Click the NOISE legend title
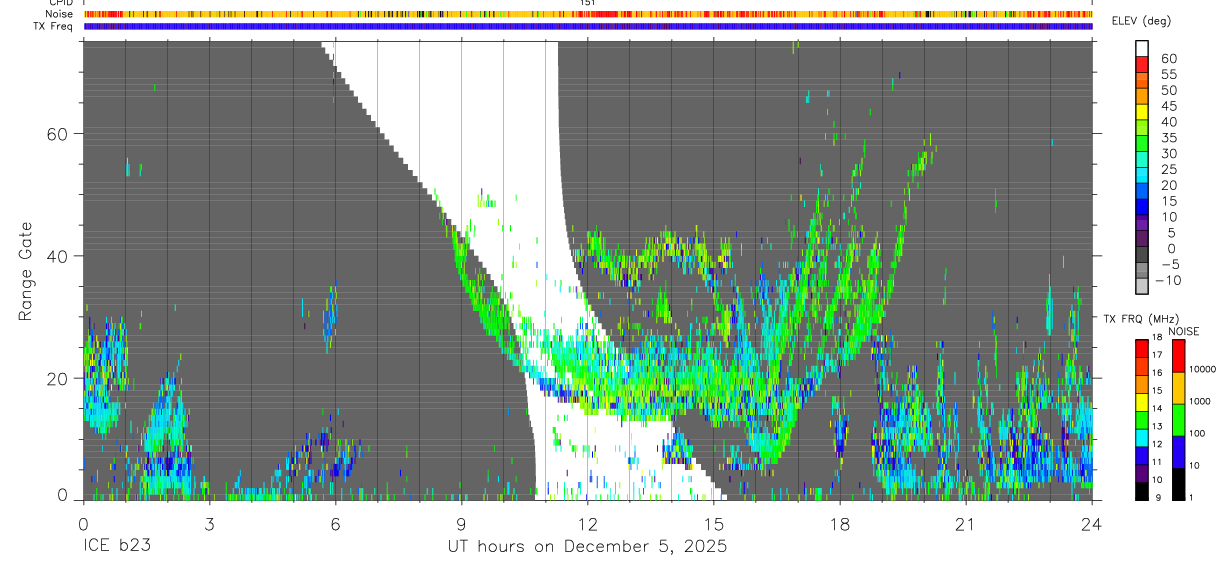The image size is (1228, 567). pyautogui.click(x=1184, y=331)
